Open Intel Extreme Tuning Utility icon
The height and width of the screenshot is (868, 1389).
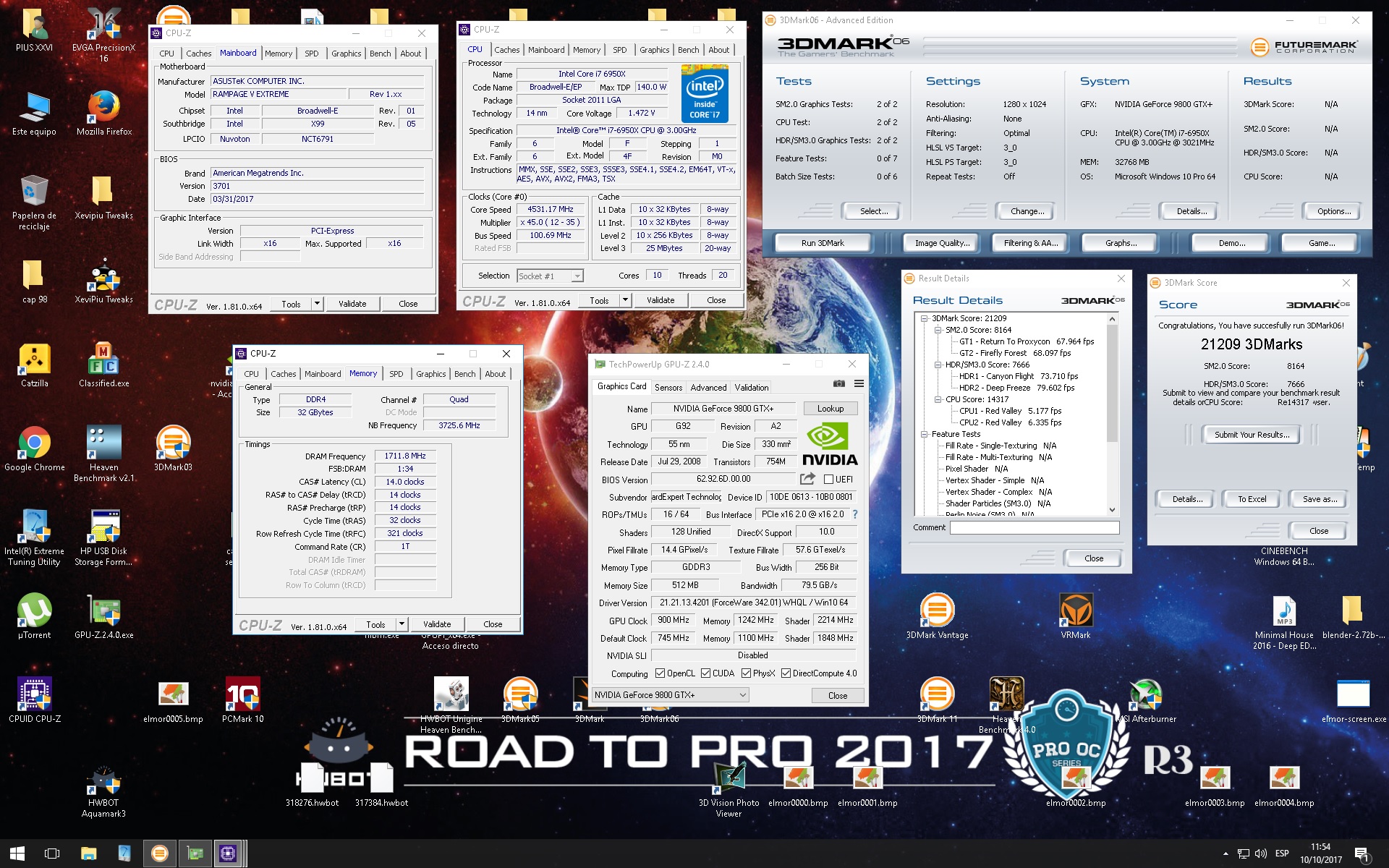click(34, 537)
